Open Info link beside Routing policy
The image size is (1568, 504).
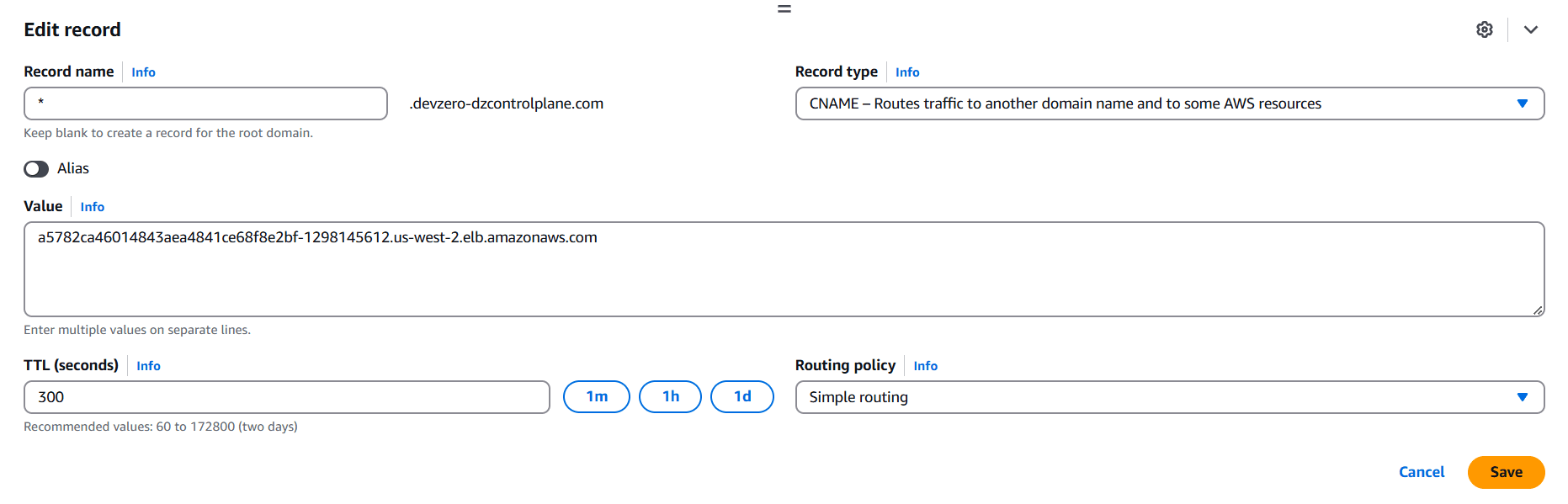coord(925,366)
